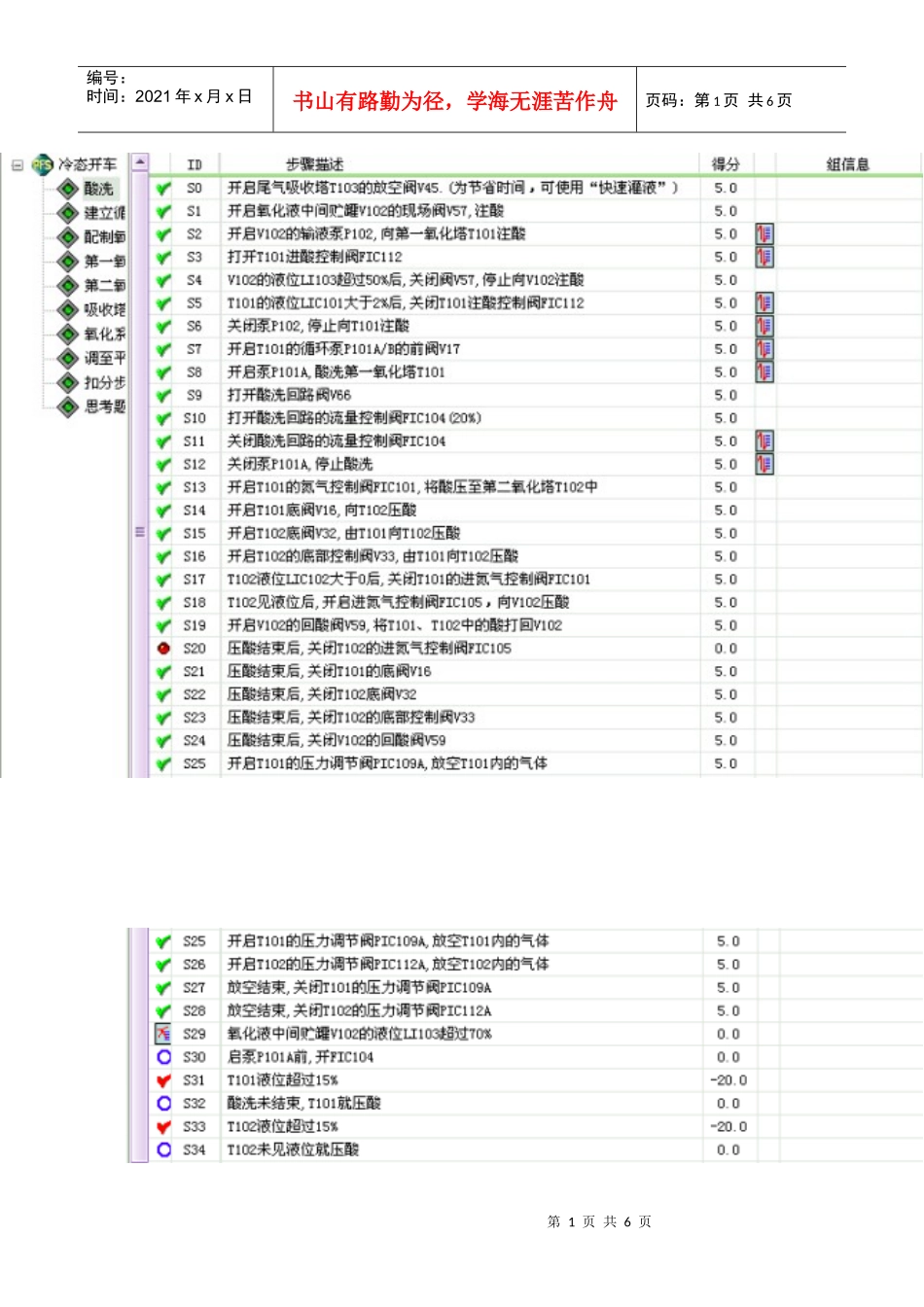Collapse the 冷态开车 tree root

click(x=17, y=165)
